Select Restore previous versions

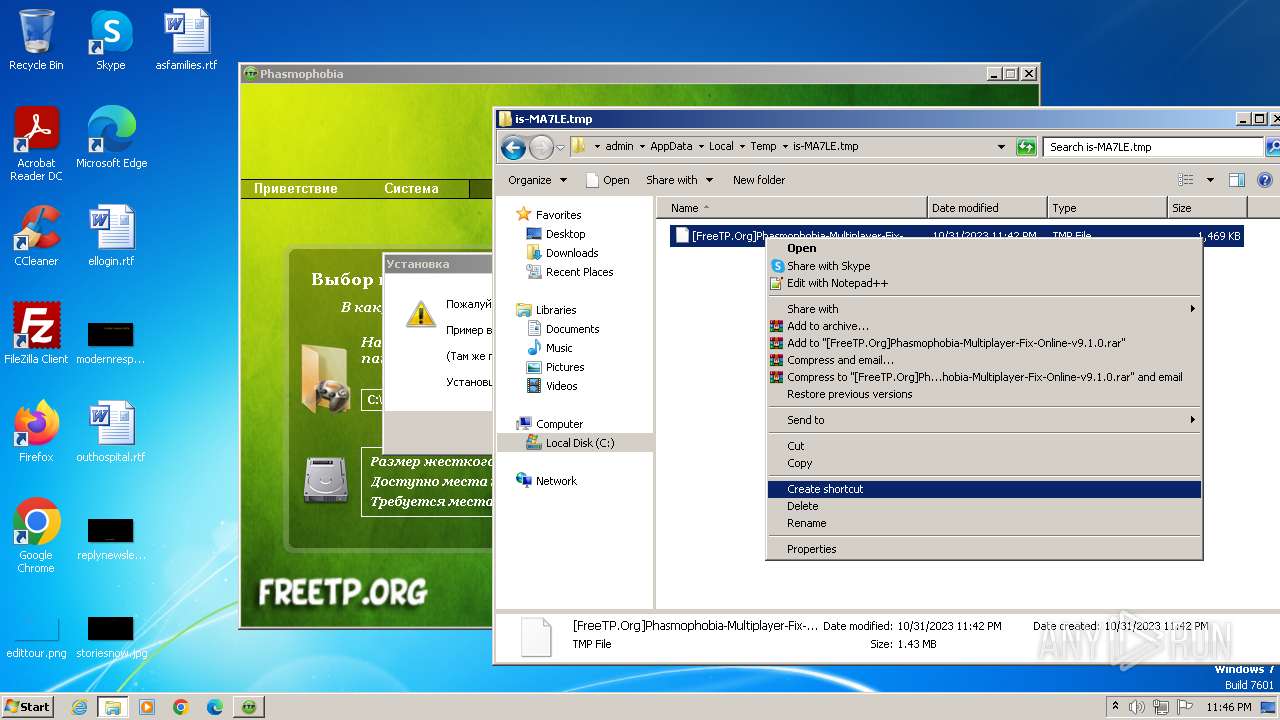[984, 394]
